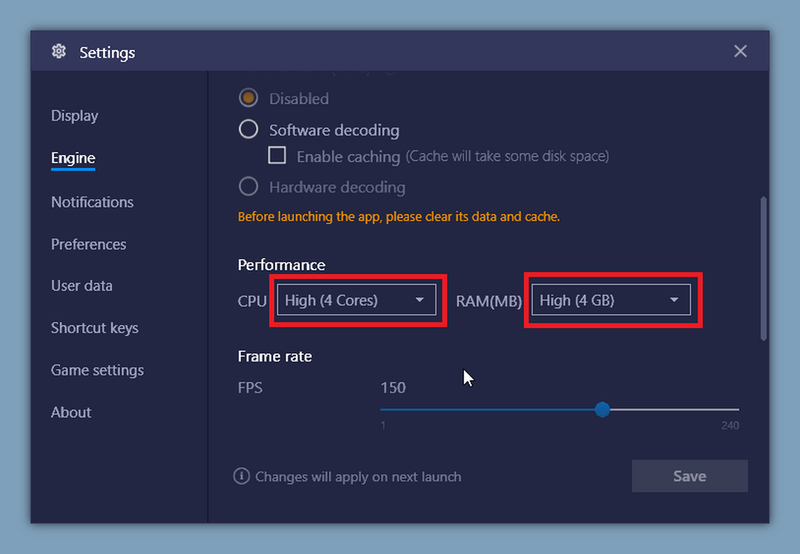Click the Performance heading

[282, 265]
